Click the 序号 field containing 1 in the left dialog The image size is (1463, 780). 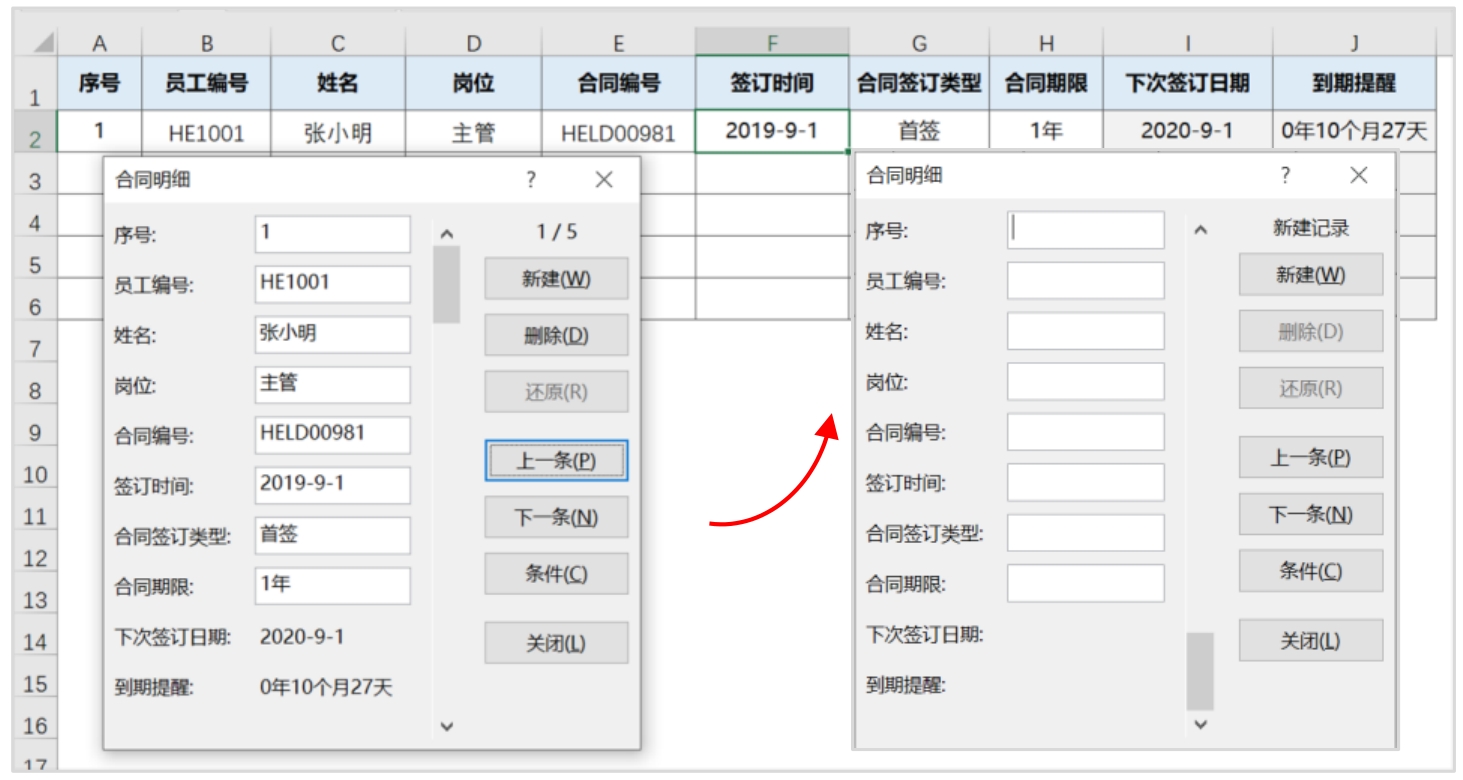point(332,234)
